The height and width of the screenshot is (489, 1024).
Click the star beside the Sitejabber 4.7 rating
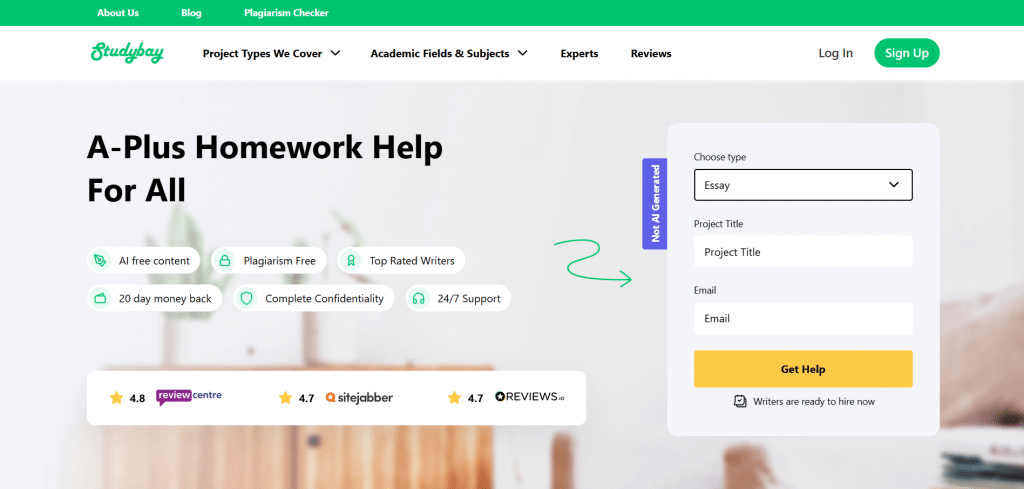click(x=285, y=398)
